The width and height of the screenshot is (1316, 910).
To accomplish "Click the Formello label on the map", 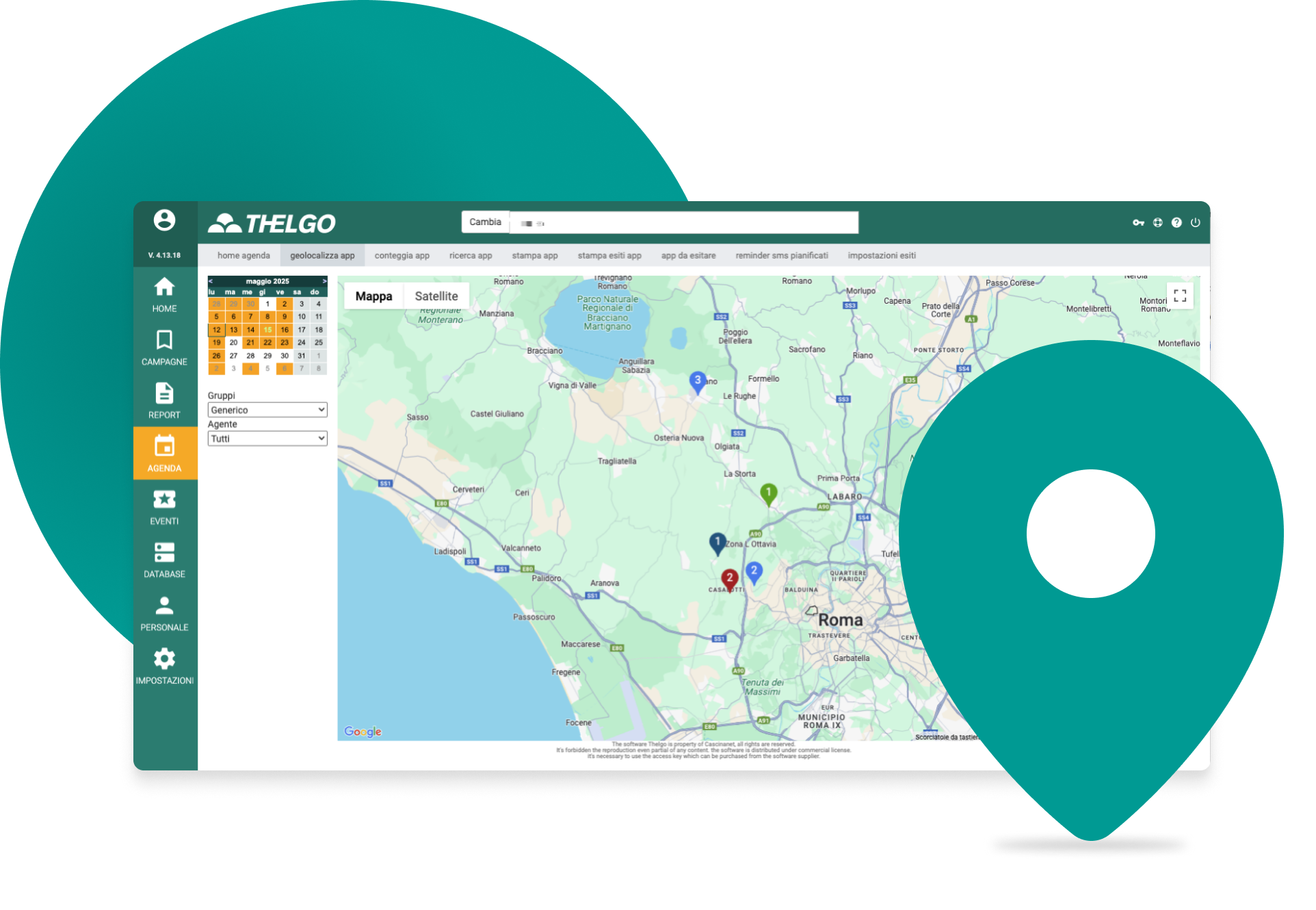I will pos(763,379).
